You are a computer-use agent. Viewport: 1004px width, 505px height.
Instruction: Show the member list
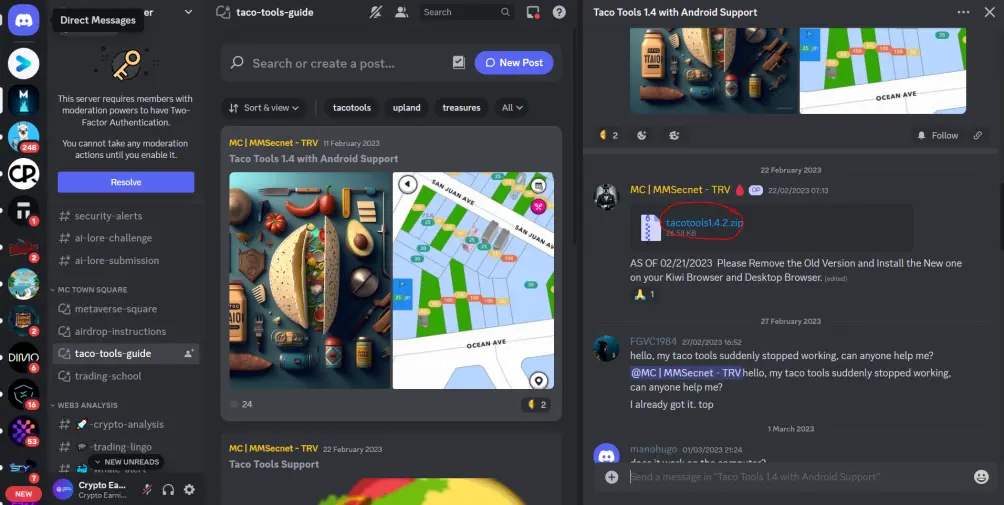pos(401,12)
